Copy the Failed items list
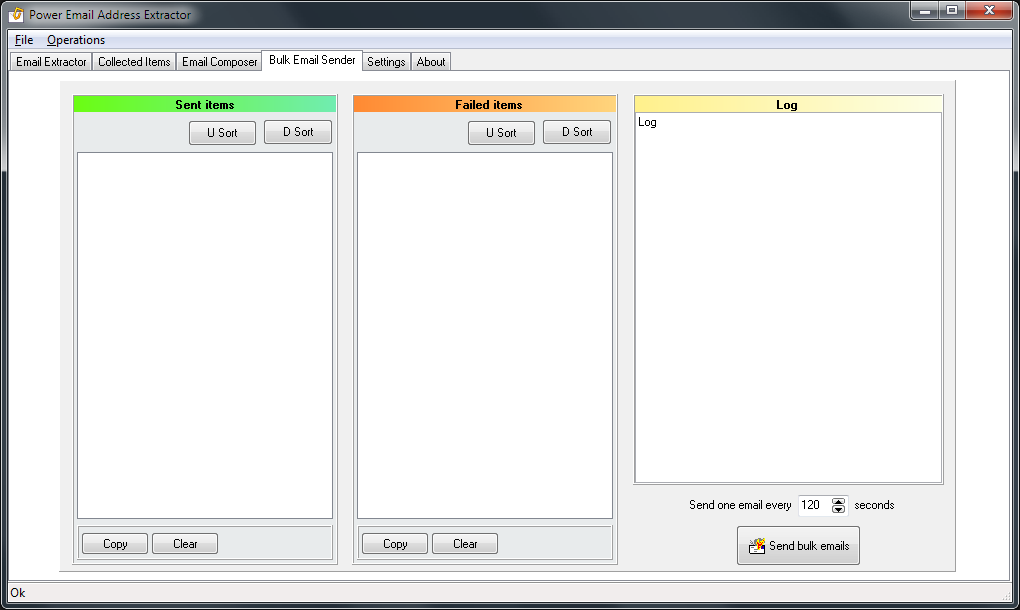 (395, 544)
